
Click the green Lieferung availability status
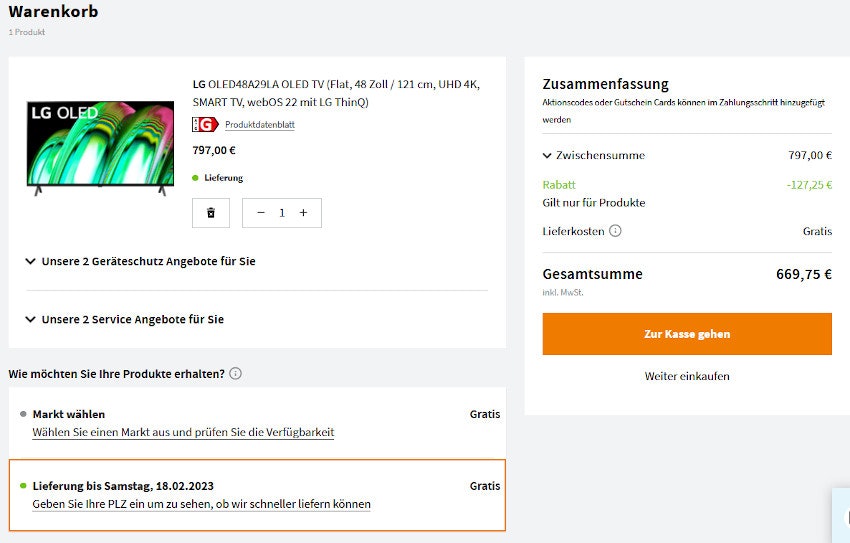(x=223, y=178)
